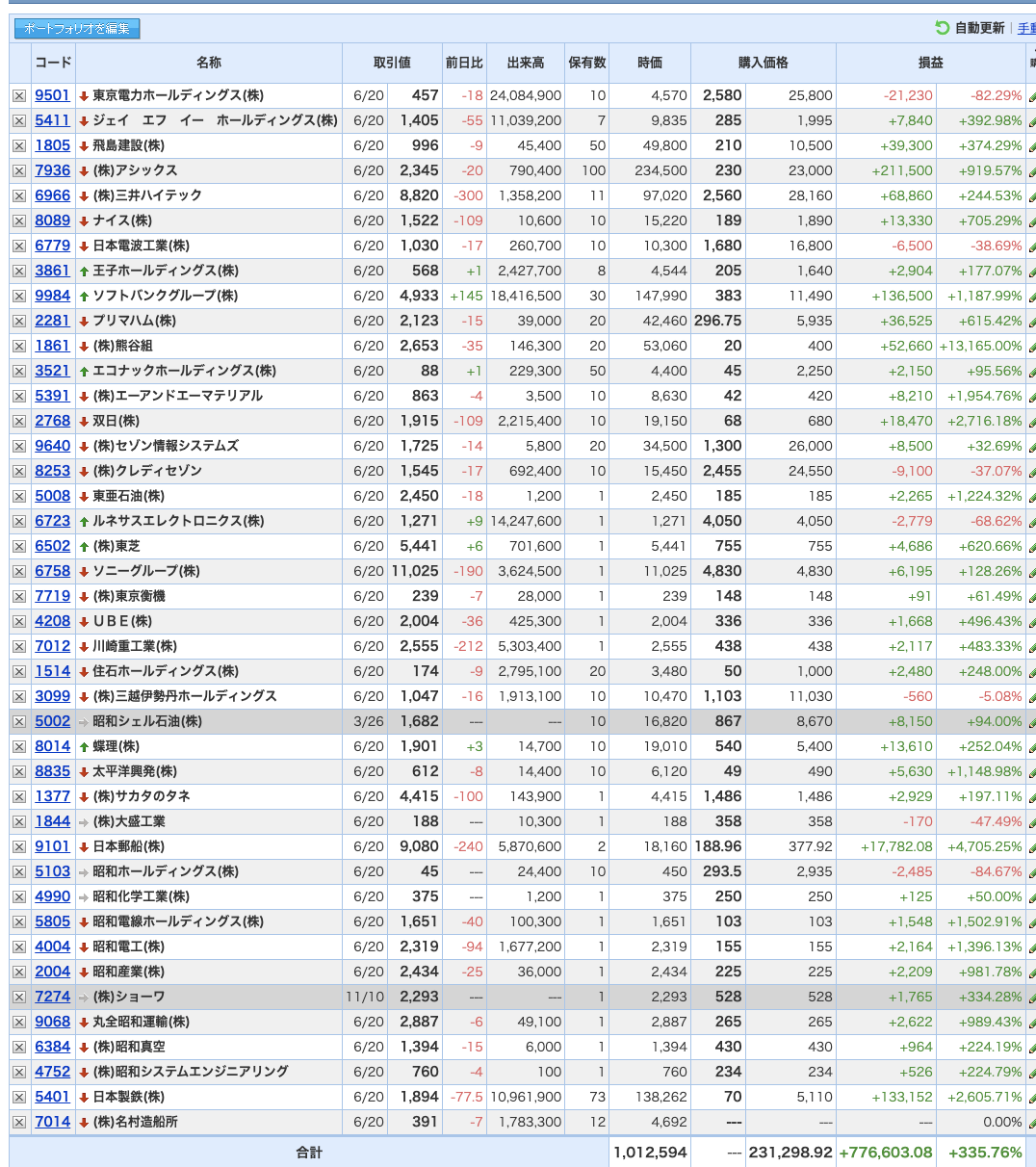This screenshot has height=1167, width=1036.
Task: Open stock code link 3099
Action: pos(53,696)
